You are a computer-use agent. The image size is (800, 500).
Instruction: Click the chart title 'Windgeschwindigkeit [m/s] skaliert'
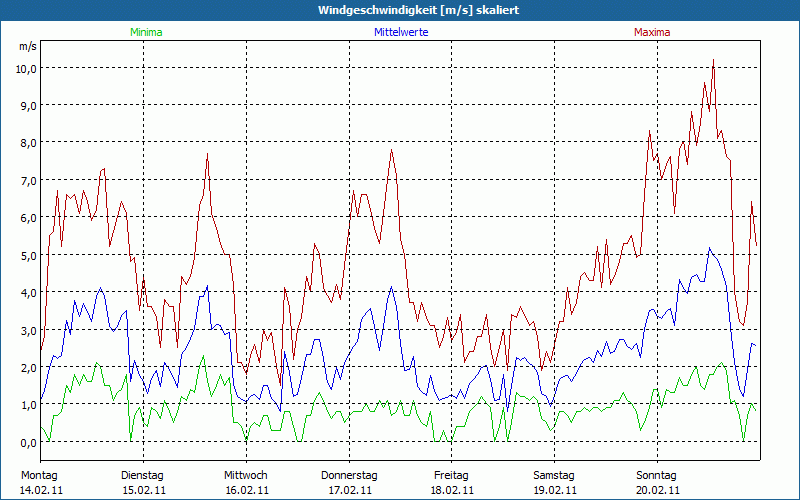418,10
